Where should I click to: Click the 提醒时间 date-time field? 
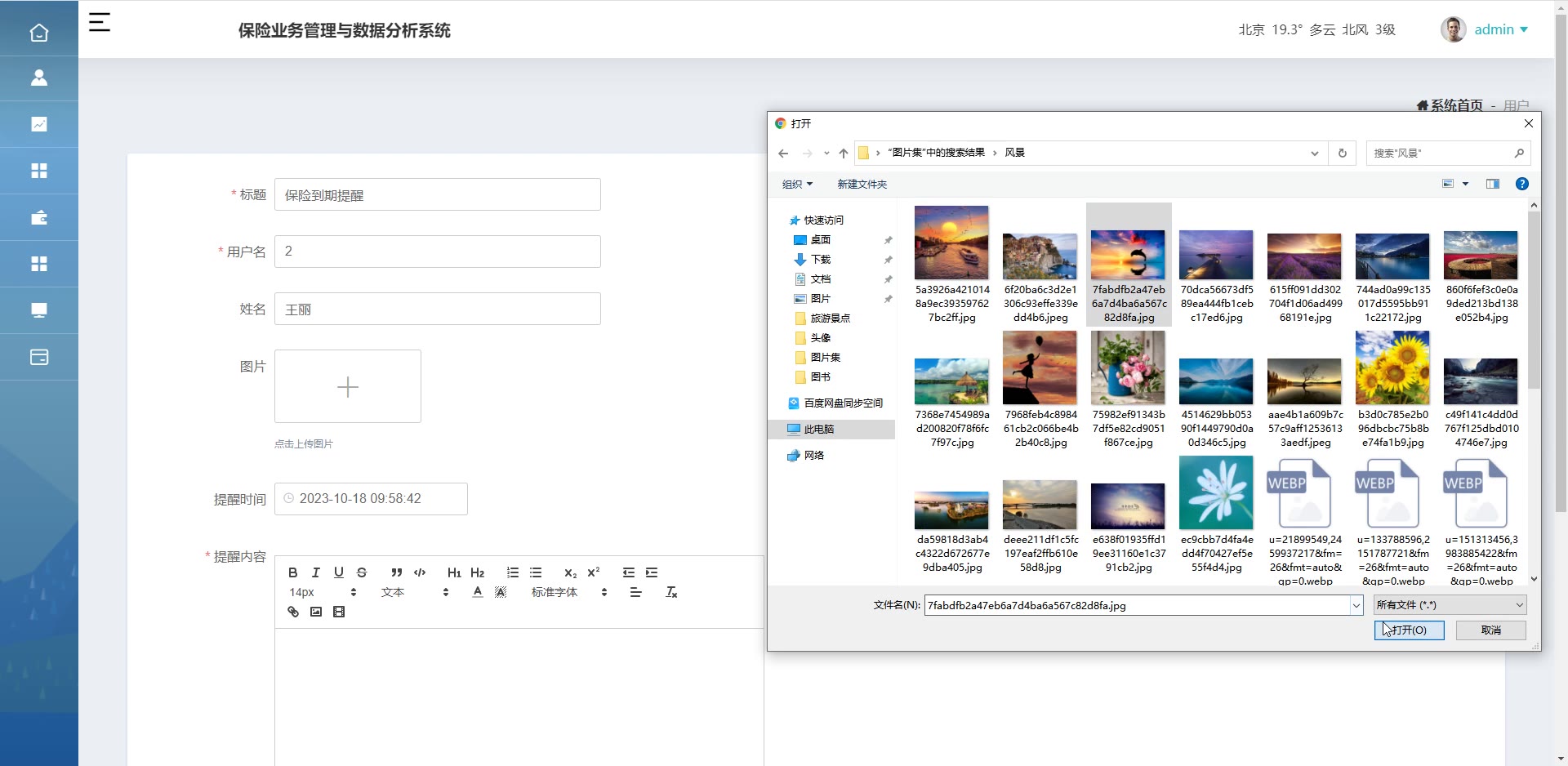click(371, 499)
